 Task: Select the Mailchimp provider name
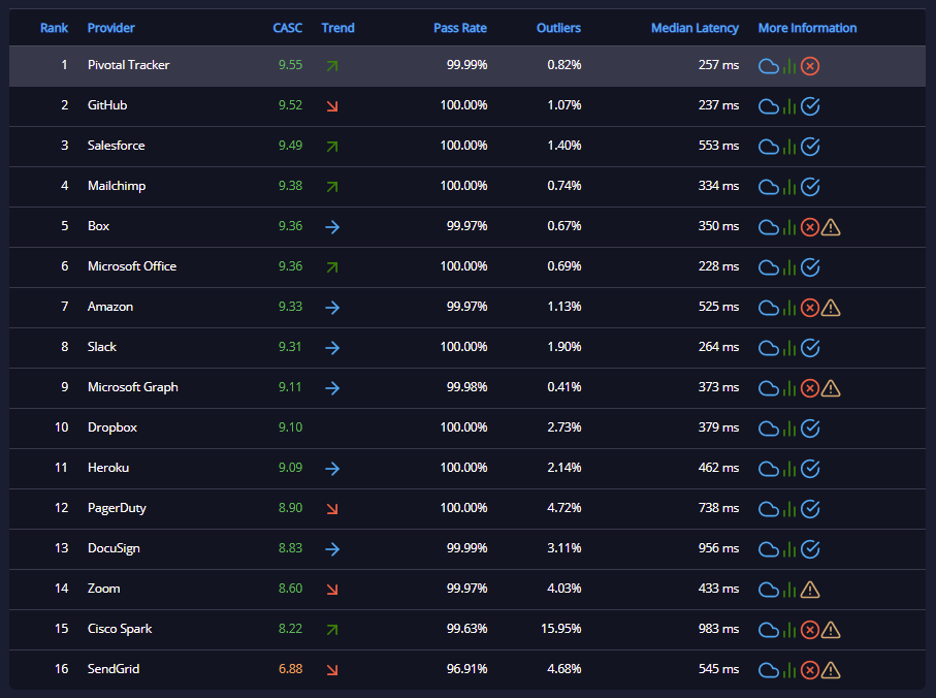point(116,186)
